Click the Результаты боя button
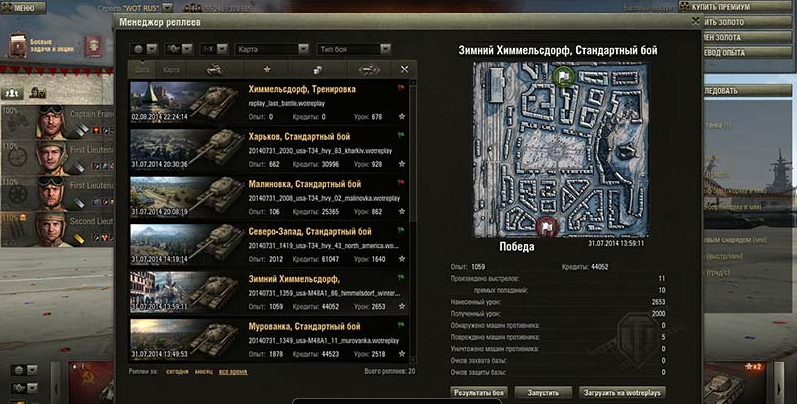 [x=479, y=393]
